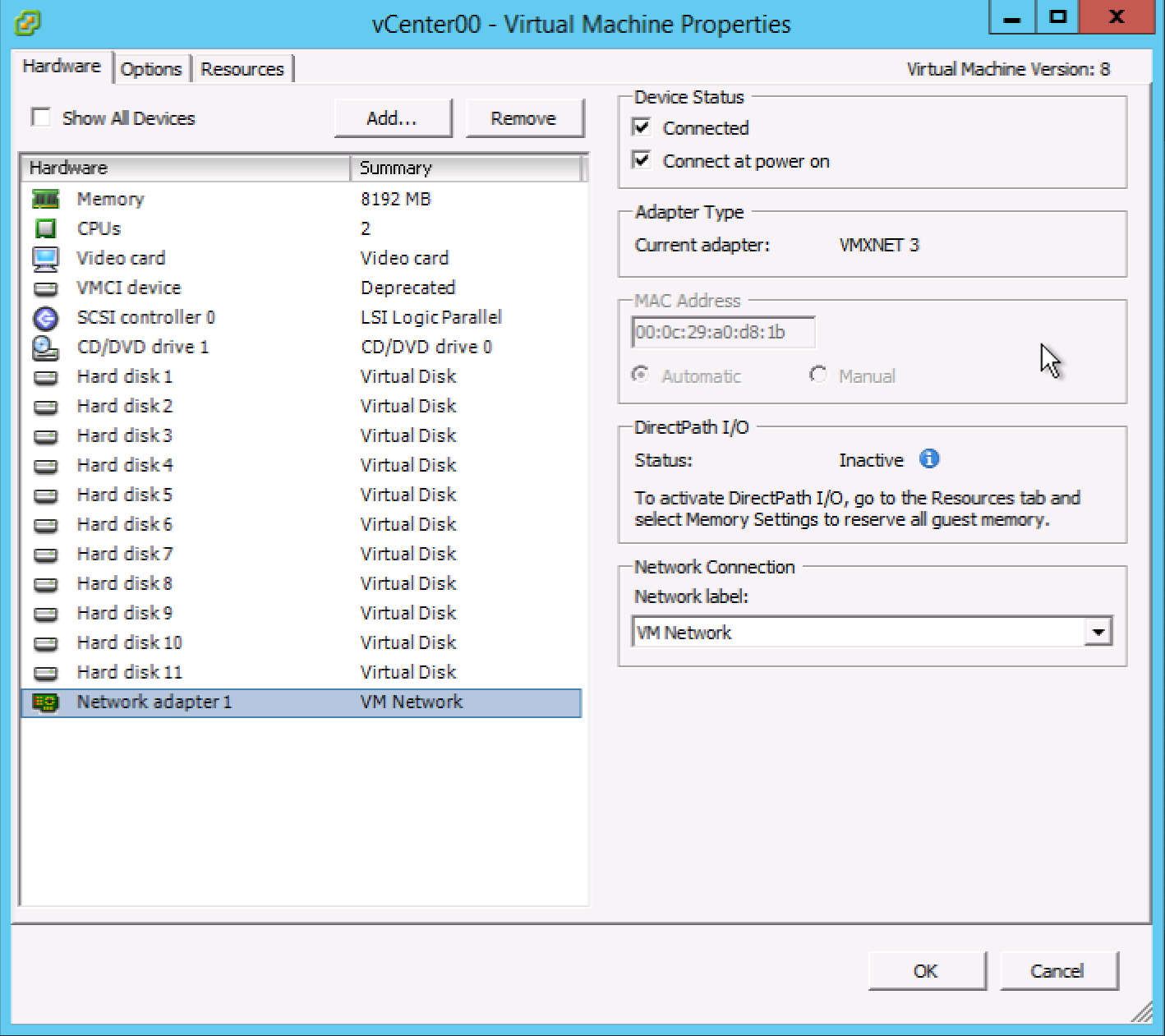Select the Automatic MAC address radio button
1165x1036 pixels.
[x=640, y=375]
